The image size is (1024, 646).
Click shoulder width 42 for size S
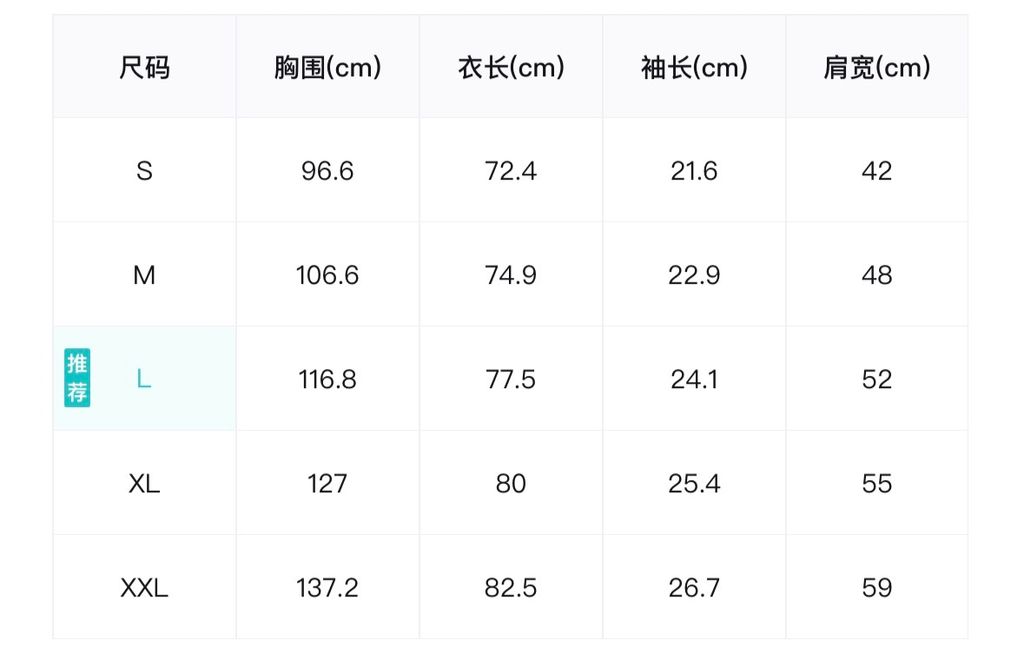click(x=876, y=171)
